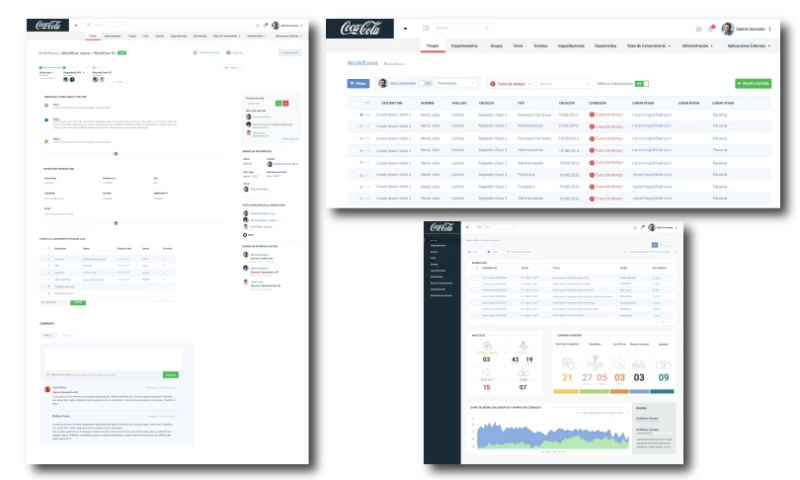Tick the checkbox in the third Workflows table row
This screenshot has width=800, height=480.
point(354,138)
